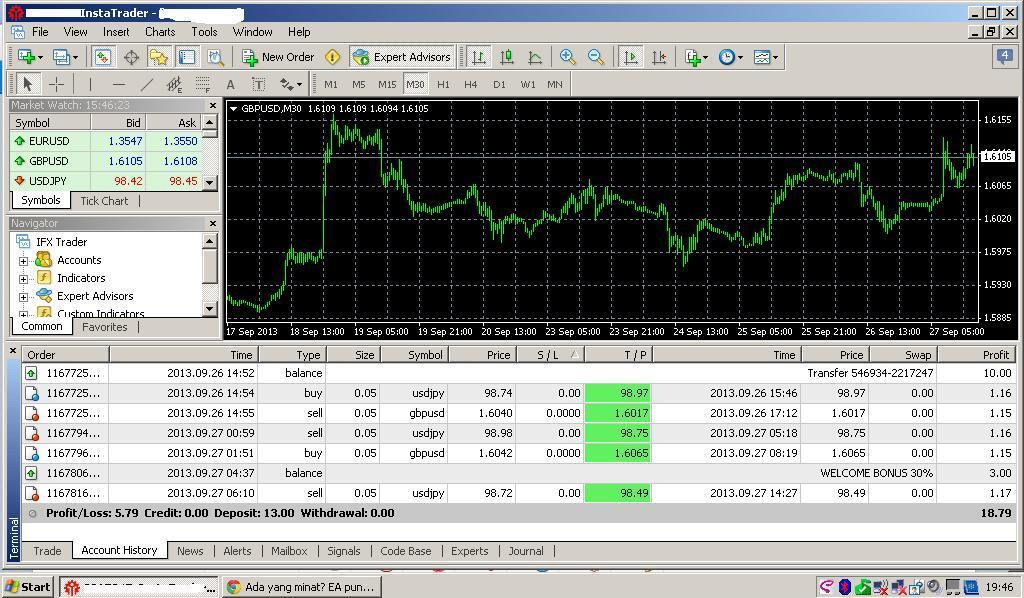Switch to the Favorites tab in Navigator
Viewport: 1024px width, 598px height.
tap(104, 327)
